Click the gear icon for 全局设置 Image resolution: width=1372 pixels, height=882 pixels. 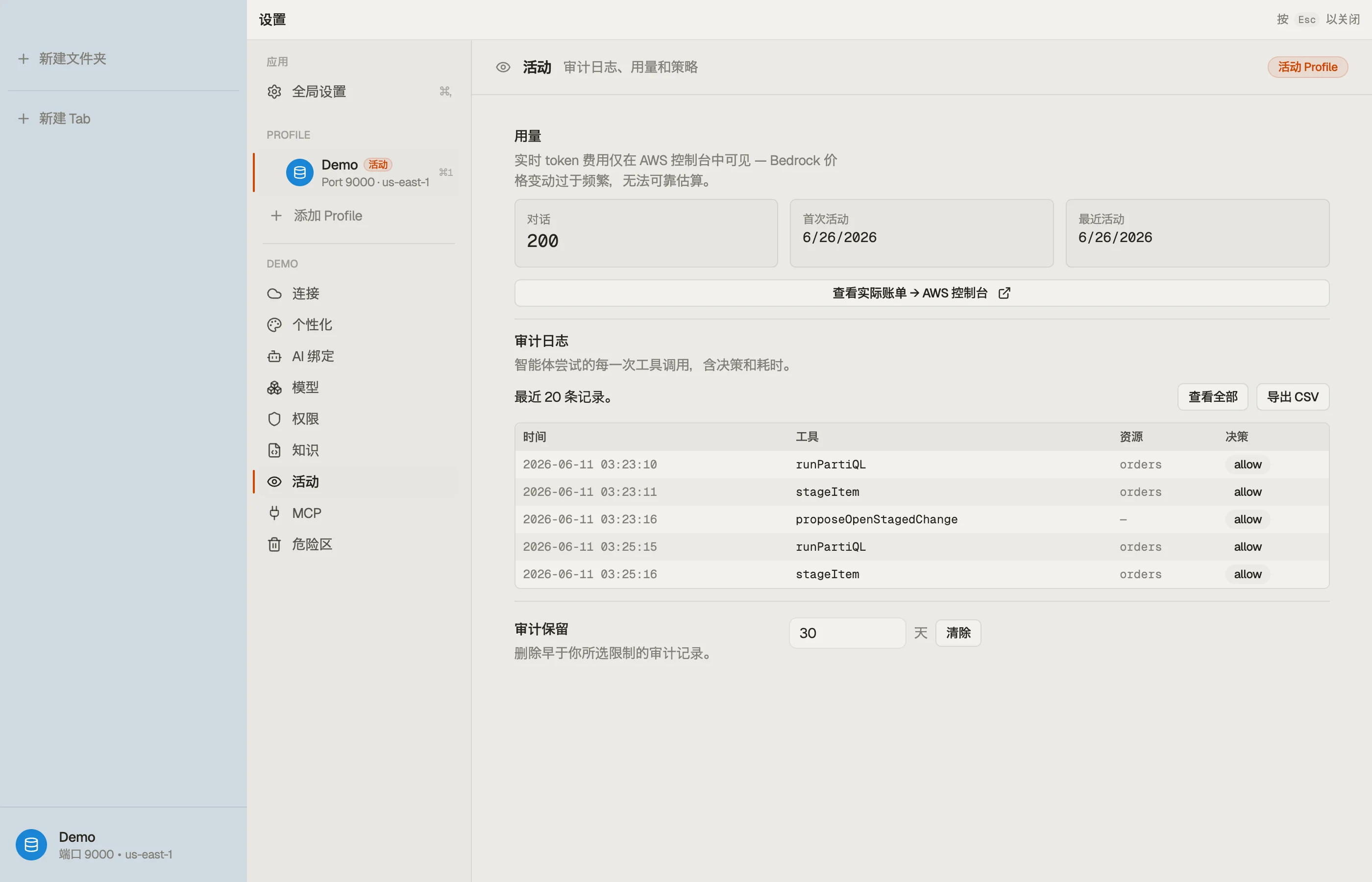(x=274, y=92)
